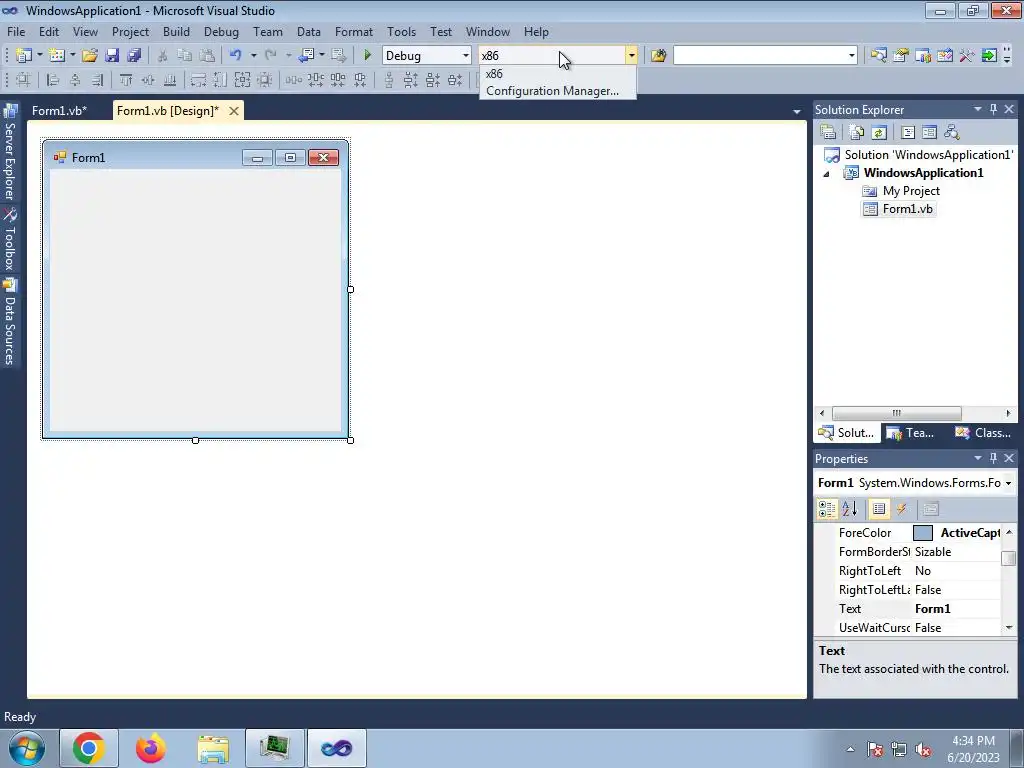The width and height of the screenshot is (1024, 768).
Task: Click the green arrow Start Page icon
Action: (989, 56)
